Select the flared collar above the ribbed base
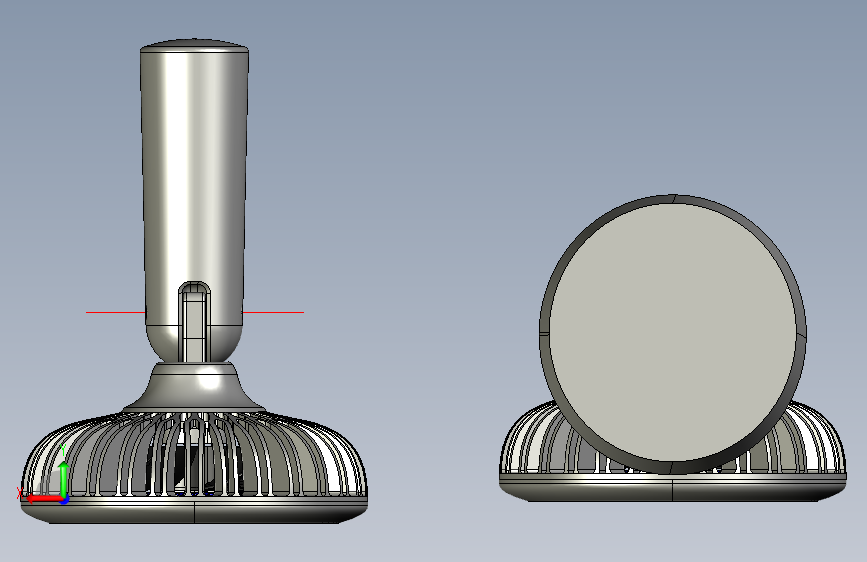Viewport: 867px width, 562px height. pos(194,387)
